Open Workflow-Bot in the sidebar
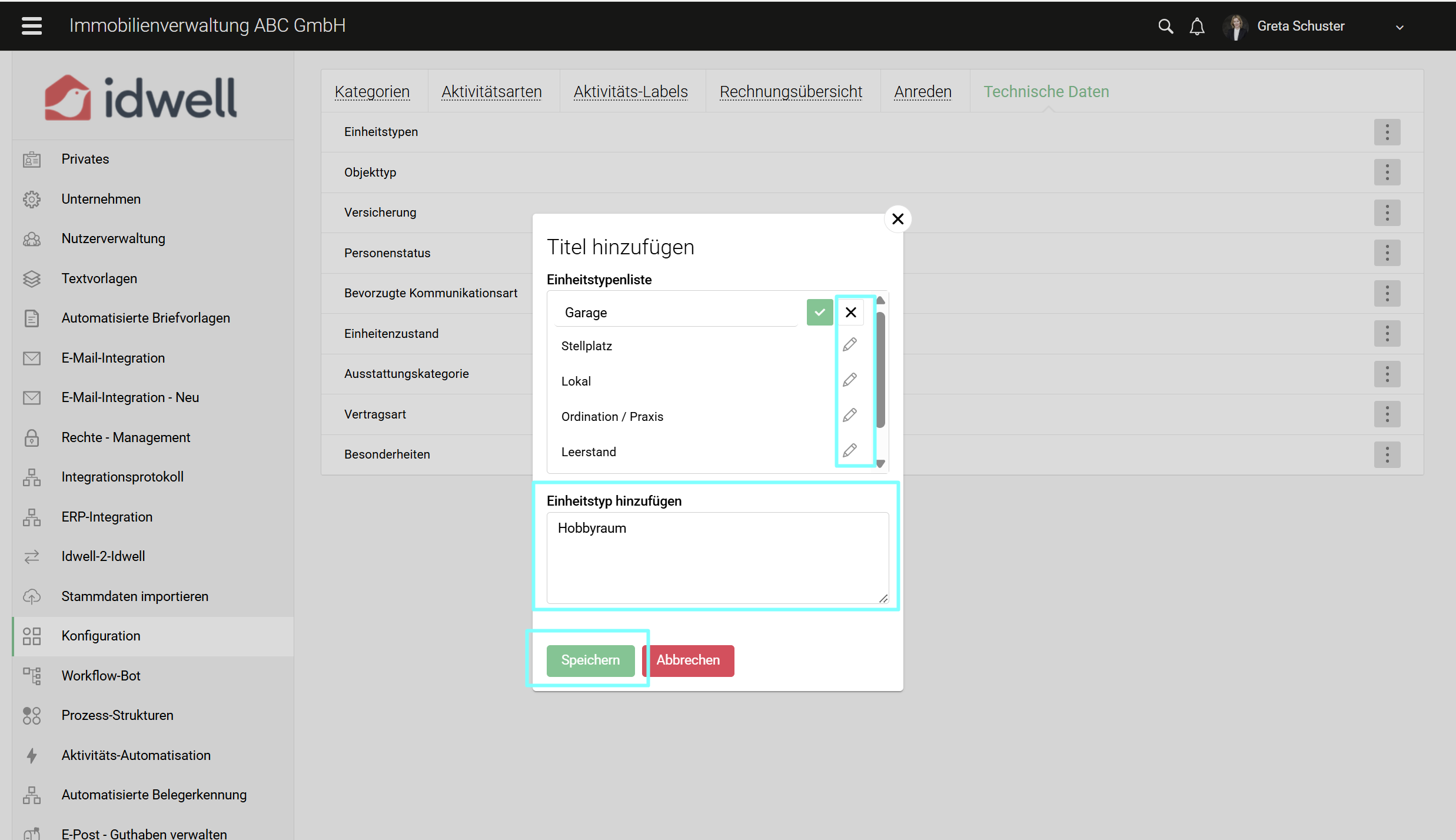The height and width of the screenshot is (840, 1456). pyautogui.click(x=101, y=676)
